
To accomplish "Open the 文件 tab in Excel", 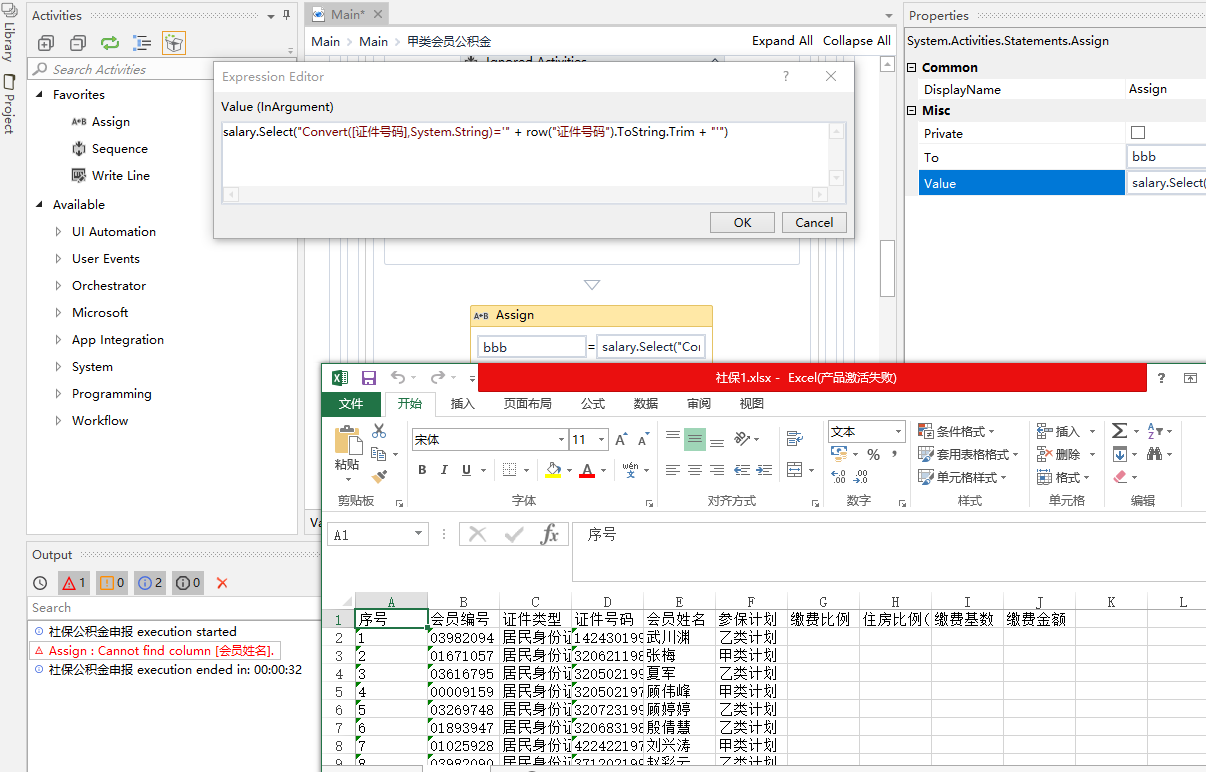I will click(351, 404).
